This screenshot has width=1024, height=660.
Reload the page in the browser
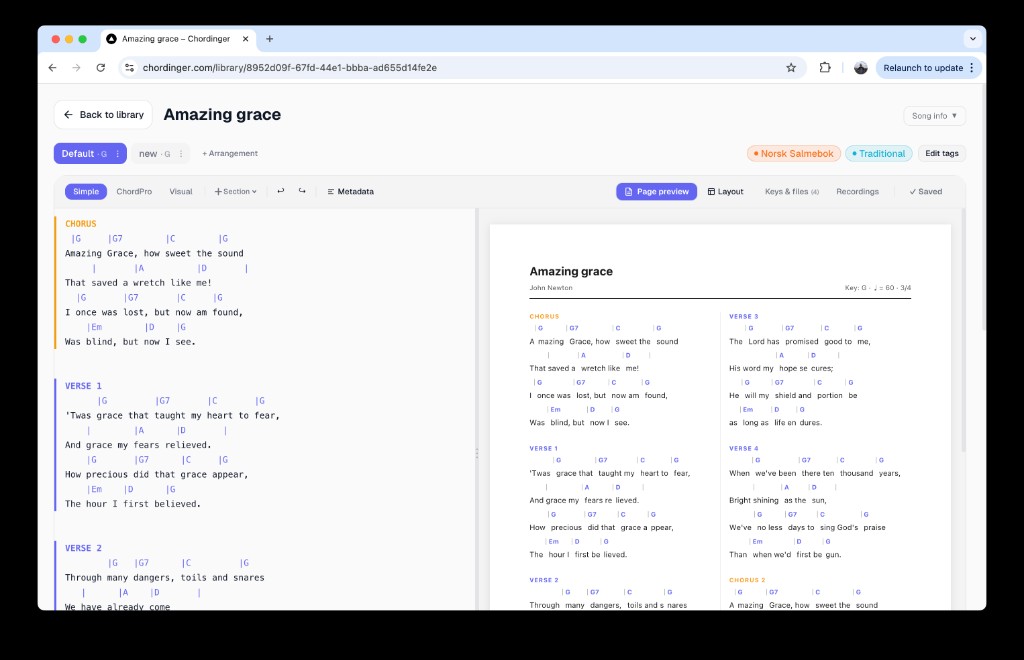100,68
